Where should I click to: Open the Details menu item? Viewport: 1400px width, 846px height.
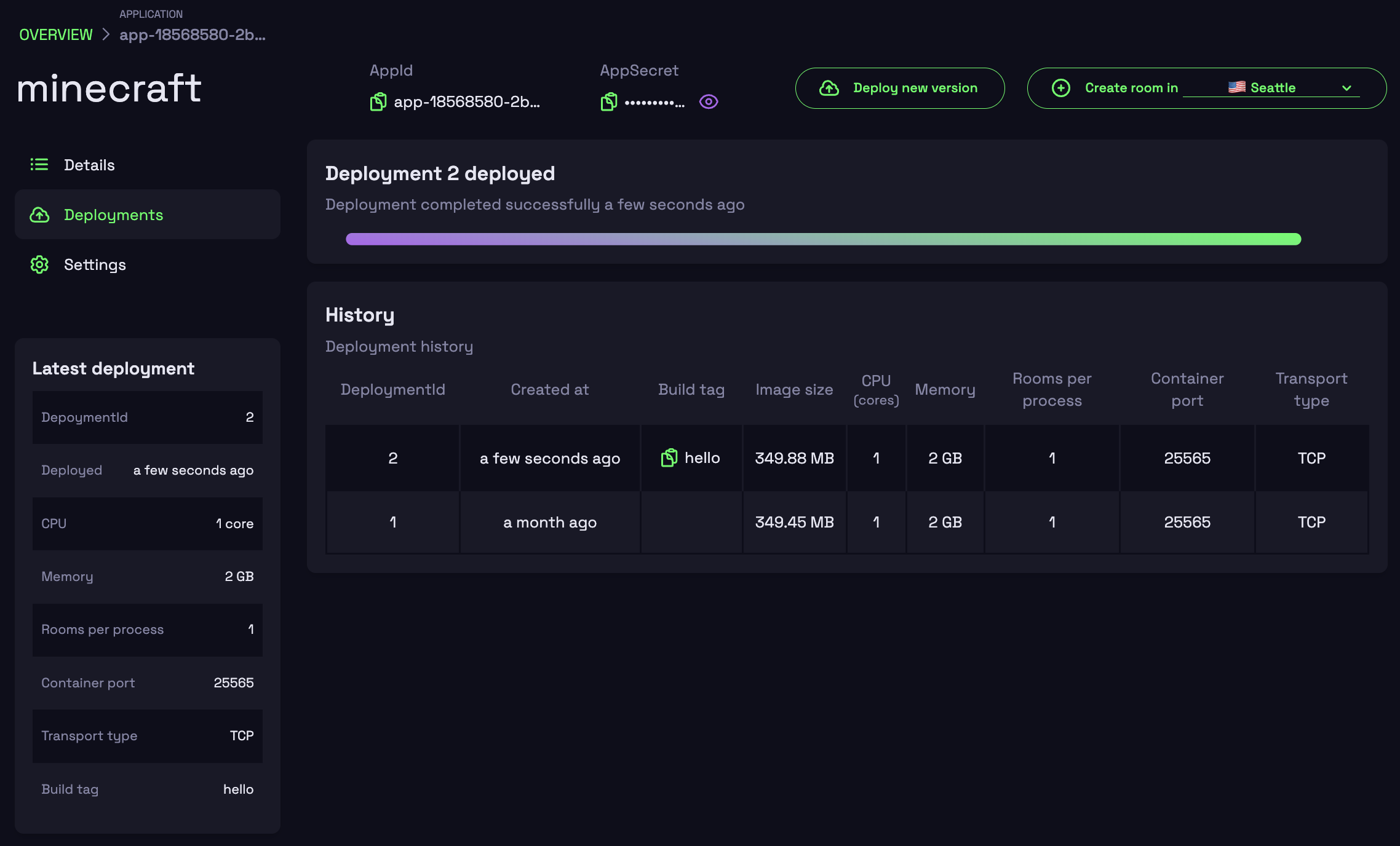coord(89,165)
